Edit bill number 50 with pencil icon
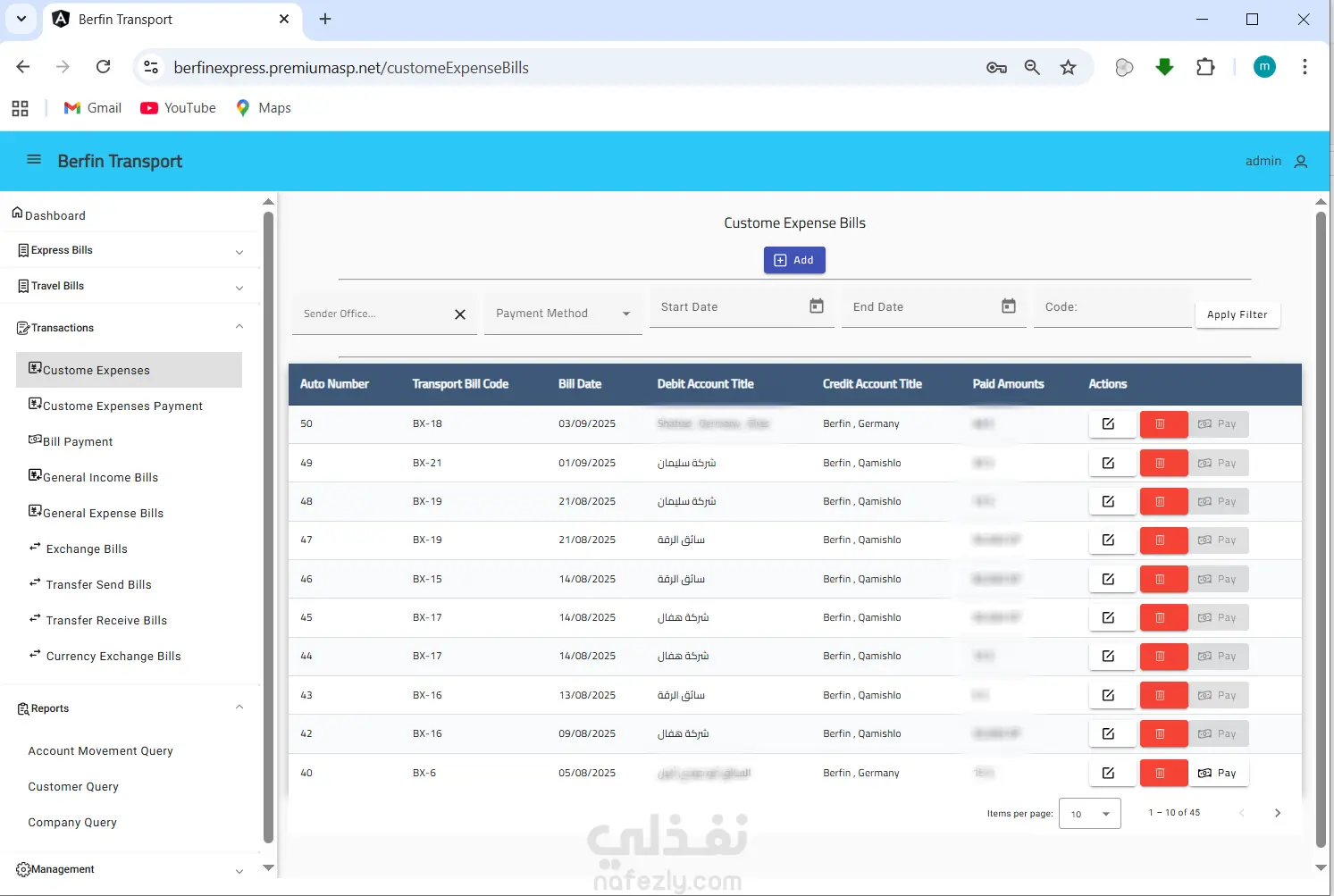Screen dimensions: 1334x896 [1108, 423]
